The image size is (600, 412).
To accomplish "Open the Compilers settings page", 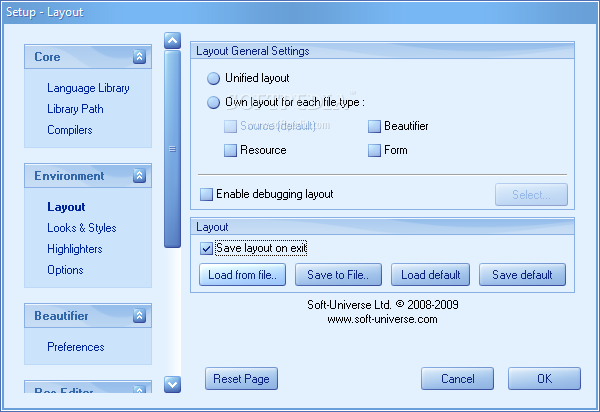I will 70,130.
